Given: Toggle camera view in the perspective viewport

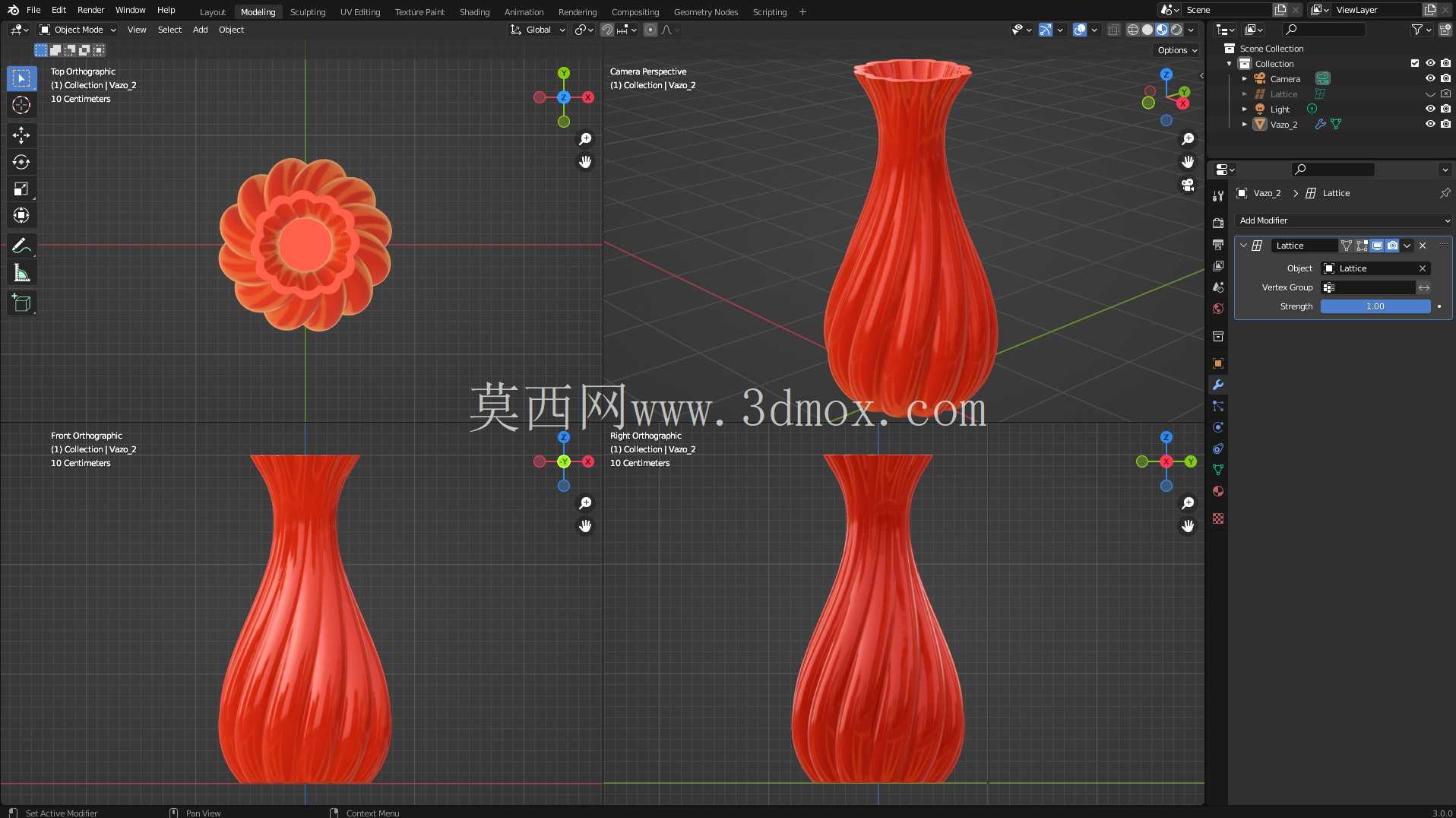Looking at the screenshot, I should (x=1188, y=185).
